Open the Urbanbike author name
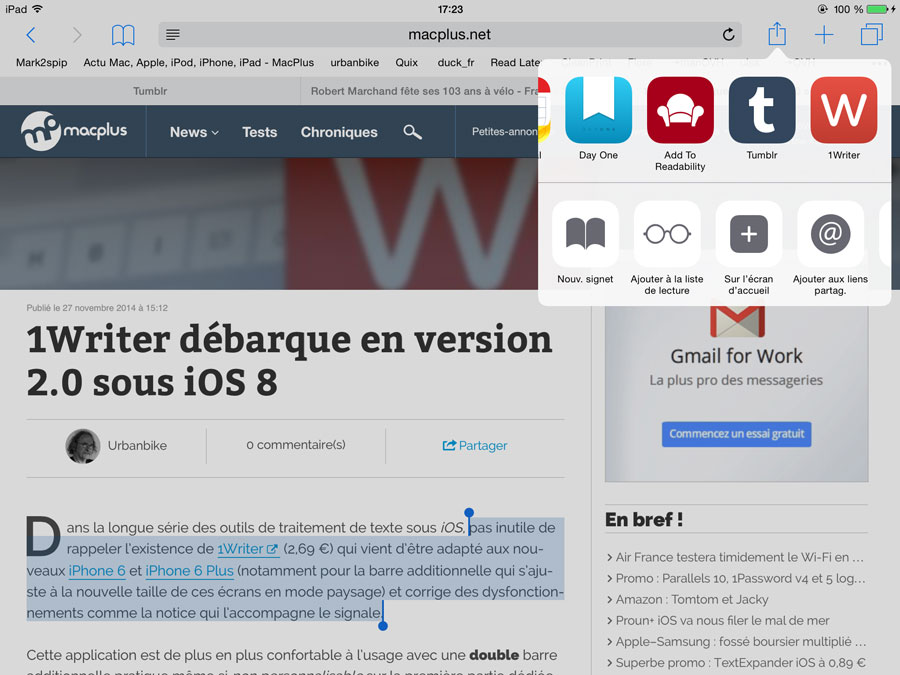900x675 pixels. click(137, 445)
